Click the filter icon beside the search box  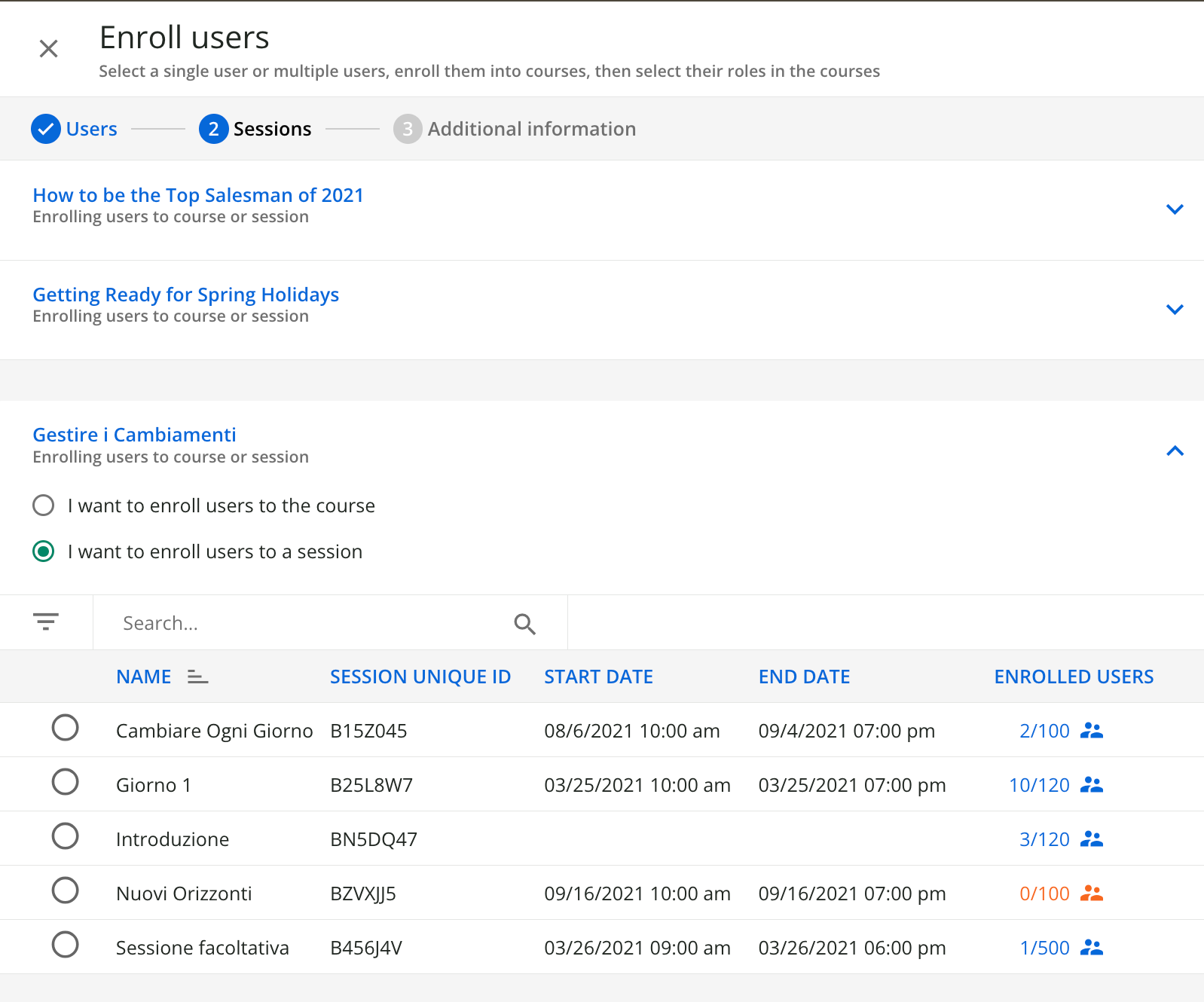point(46,622)
